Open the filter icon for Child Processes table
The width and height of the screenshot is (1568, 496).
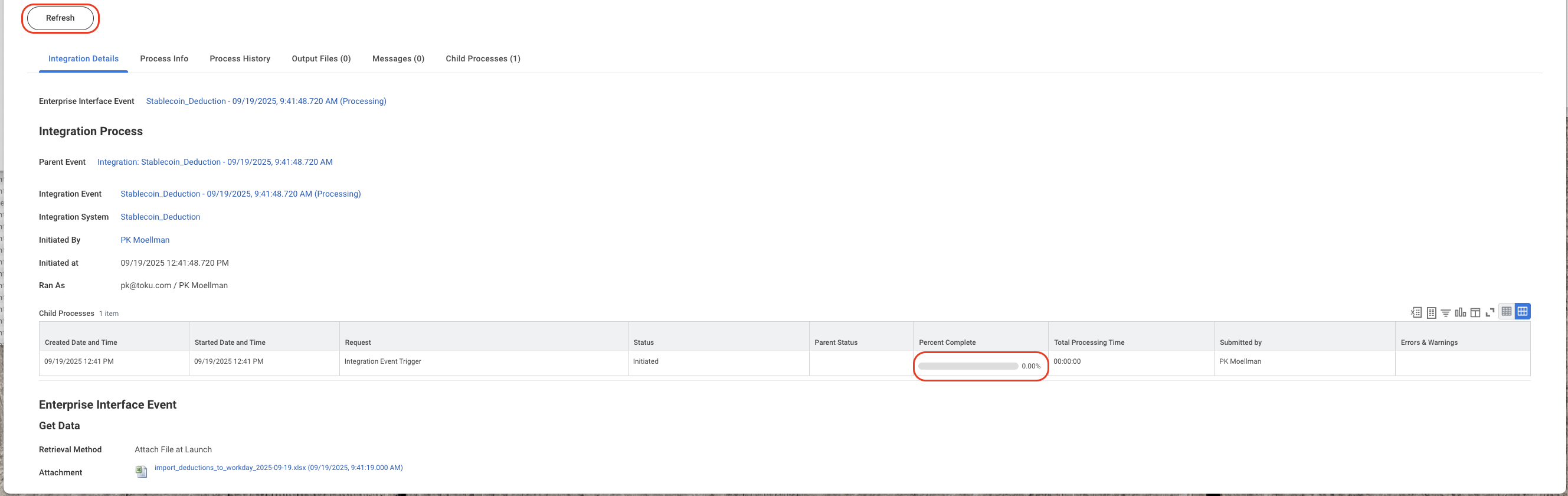coord(1446,312)
